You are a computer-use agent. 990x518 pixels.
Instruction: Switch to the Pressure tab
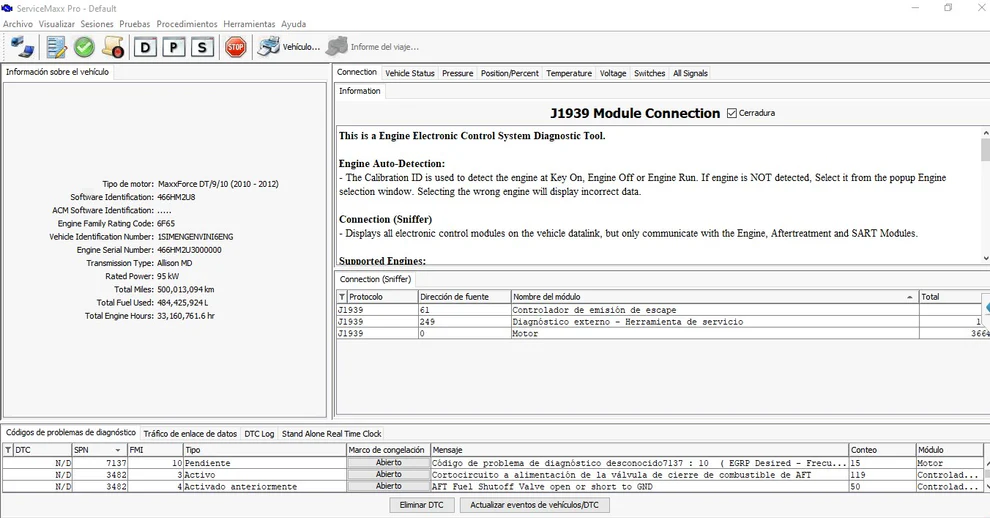pyautogui.click(x=457, y=73)
